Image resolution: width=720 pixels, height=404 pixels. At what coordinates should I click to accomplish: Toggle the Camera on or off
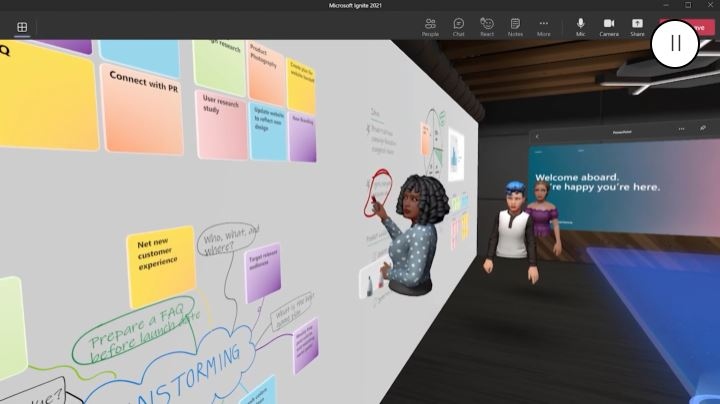click(609, 27)
